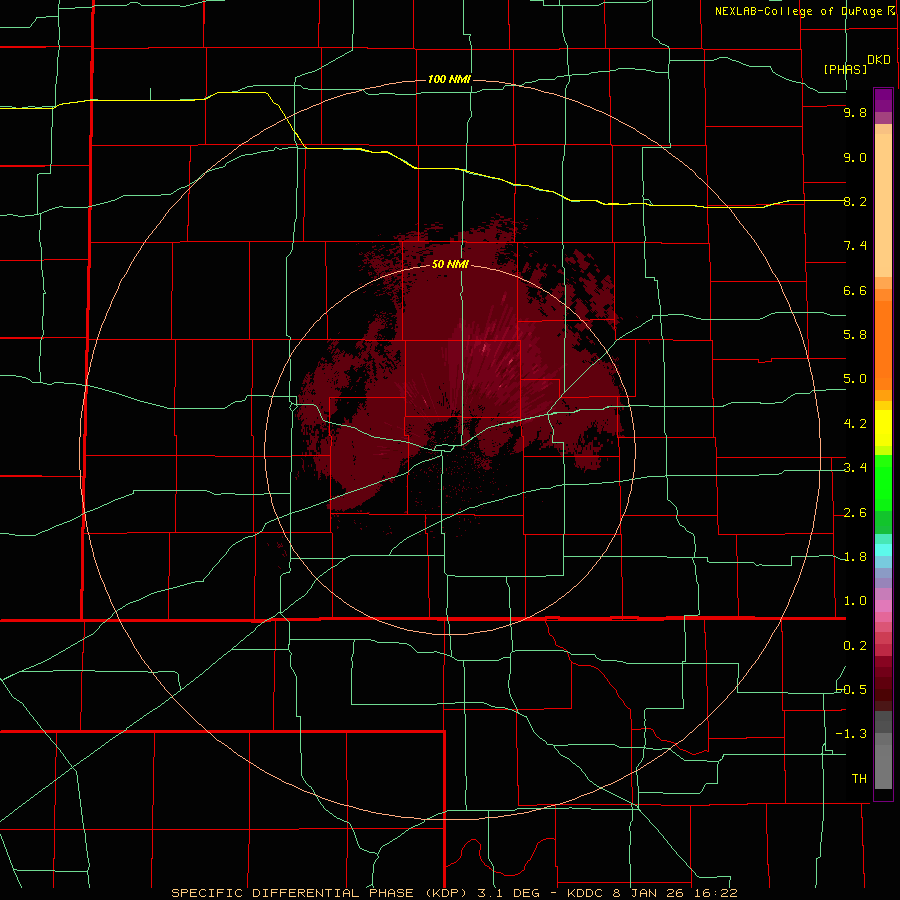Screen dimensions: 900x900
Task: Click the -0.5 scale value
Action: [x=852, y=689]
